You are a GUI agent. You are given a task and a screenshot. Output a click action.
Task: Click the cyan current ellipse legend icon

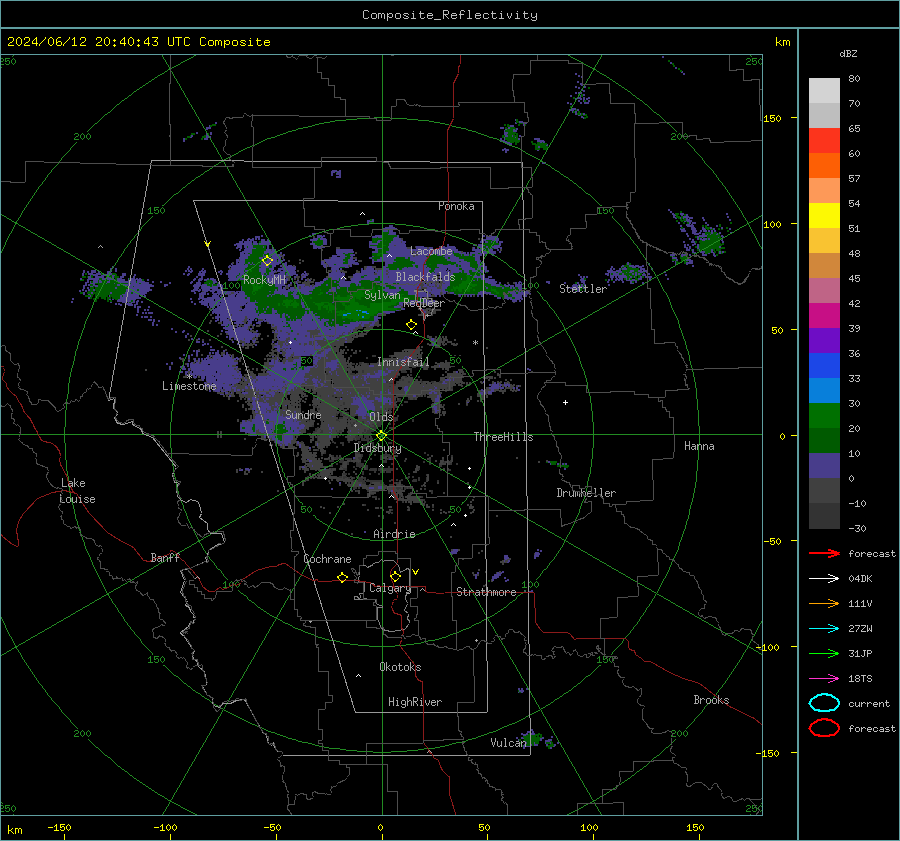(x=824, y=703)
